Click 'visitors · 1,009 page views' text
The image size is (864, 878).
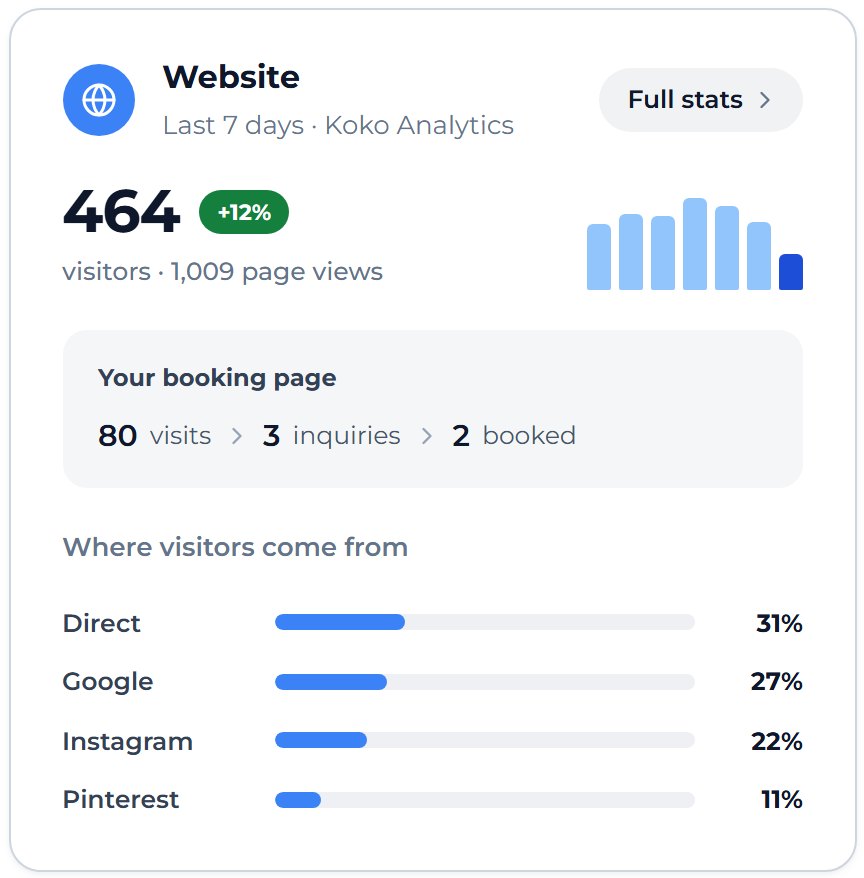pyautogui.click(x=222, y=272)
